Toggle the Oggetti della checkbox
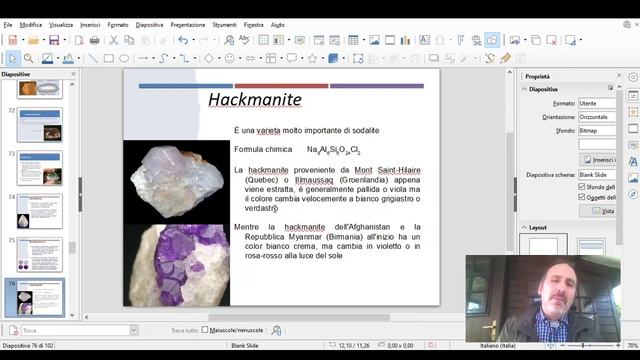This screenshot has height=360, width=640. [582, 197]
